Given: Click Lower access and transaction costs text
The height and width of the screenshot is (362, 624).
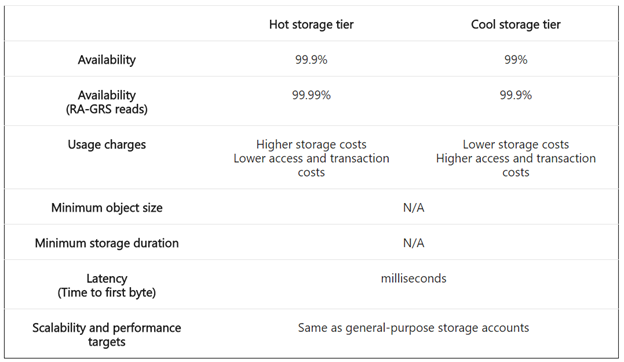Looking at the screenshot, I should pyautogui.click(x=311, y=165).
